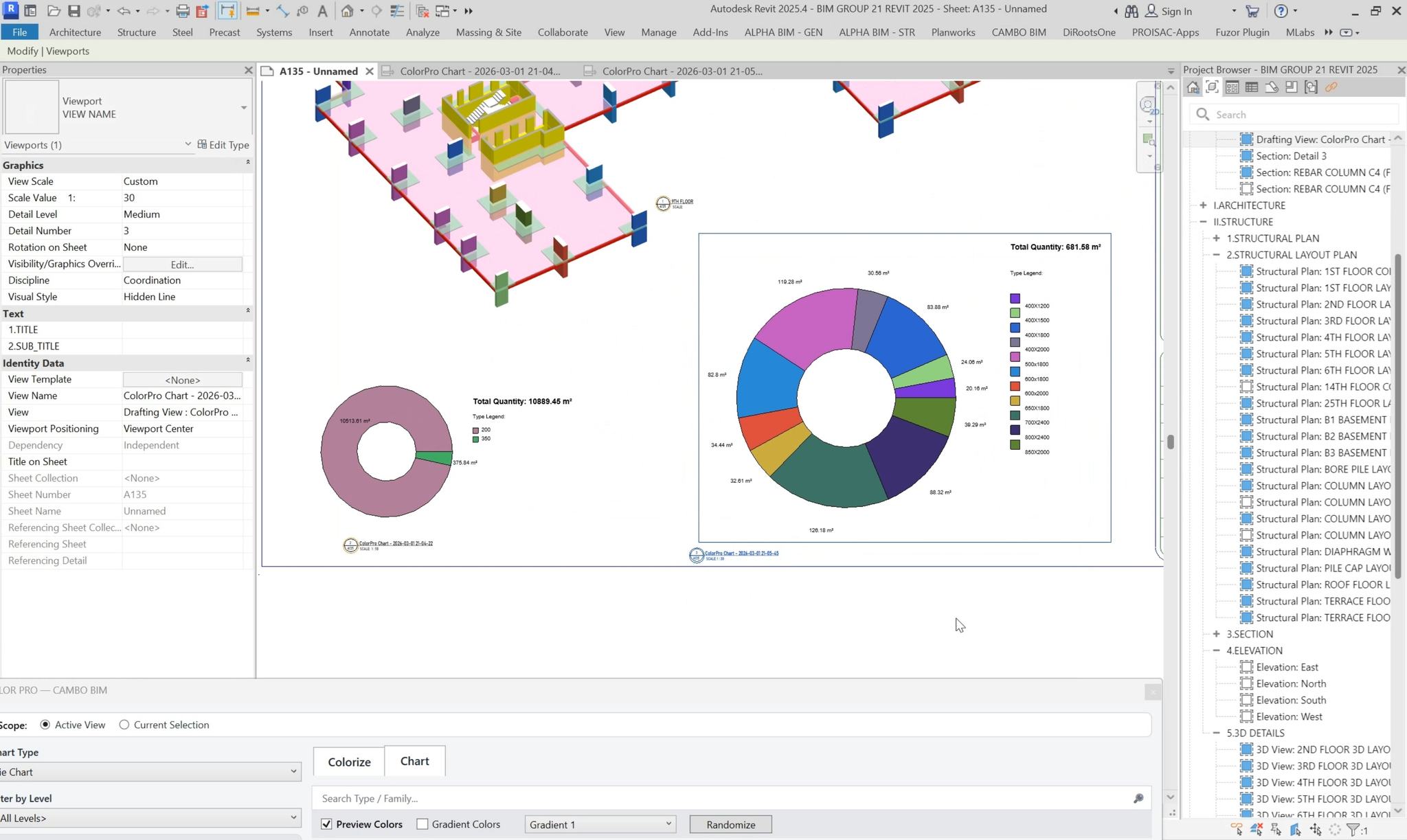Open the CAMBO BIM ribbon tab

click(x=1019, y=32)
